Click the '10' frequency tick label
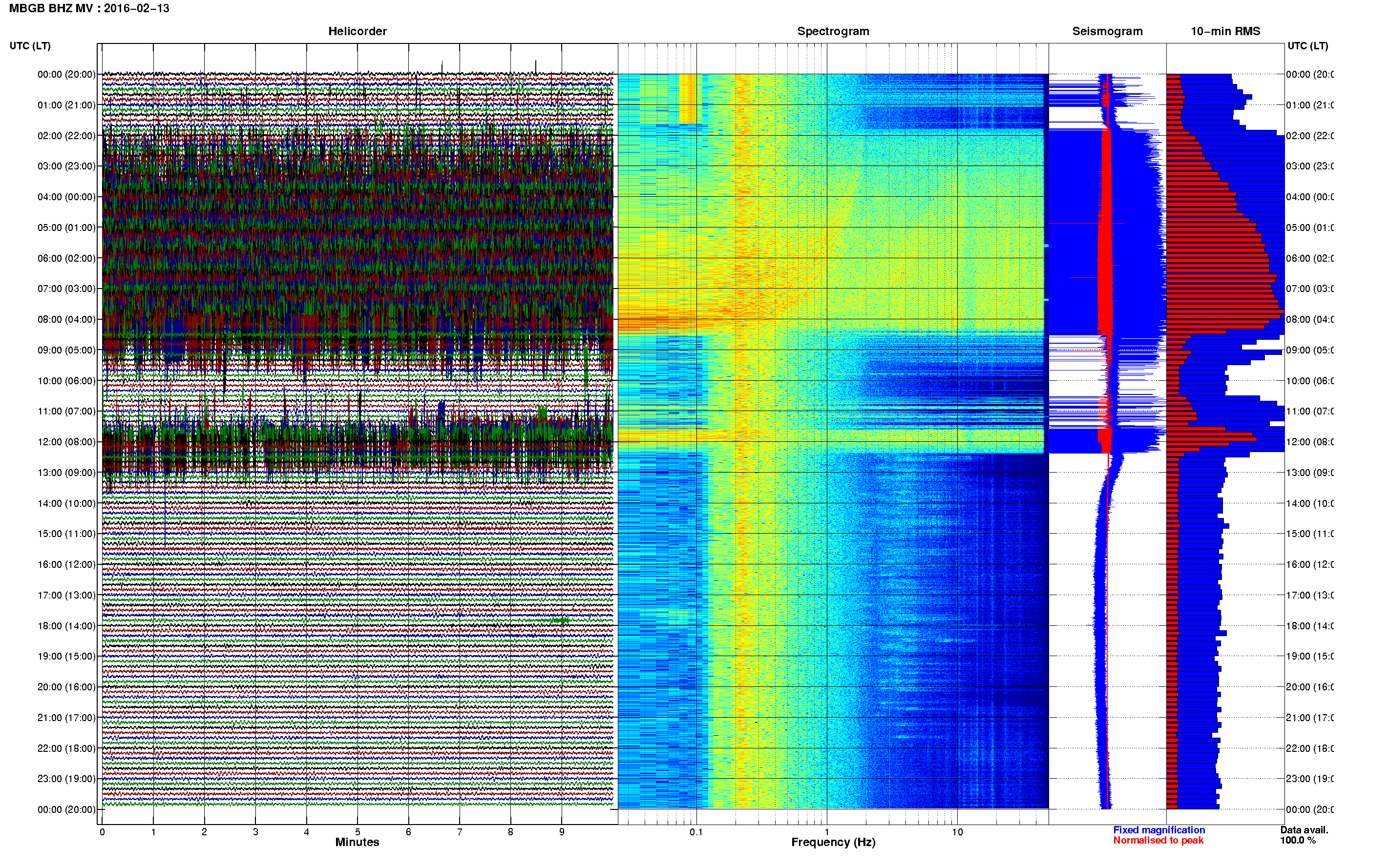This screenshot has height=868, width=1389. pyautogui.click(x=957, y=832)
